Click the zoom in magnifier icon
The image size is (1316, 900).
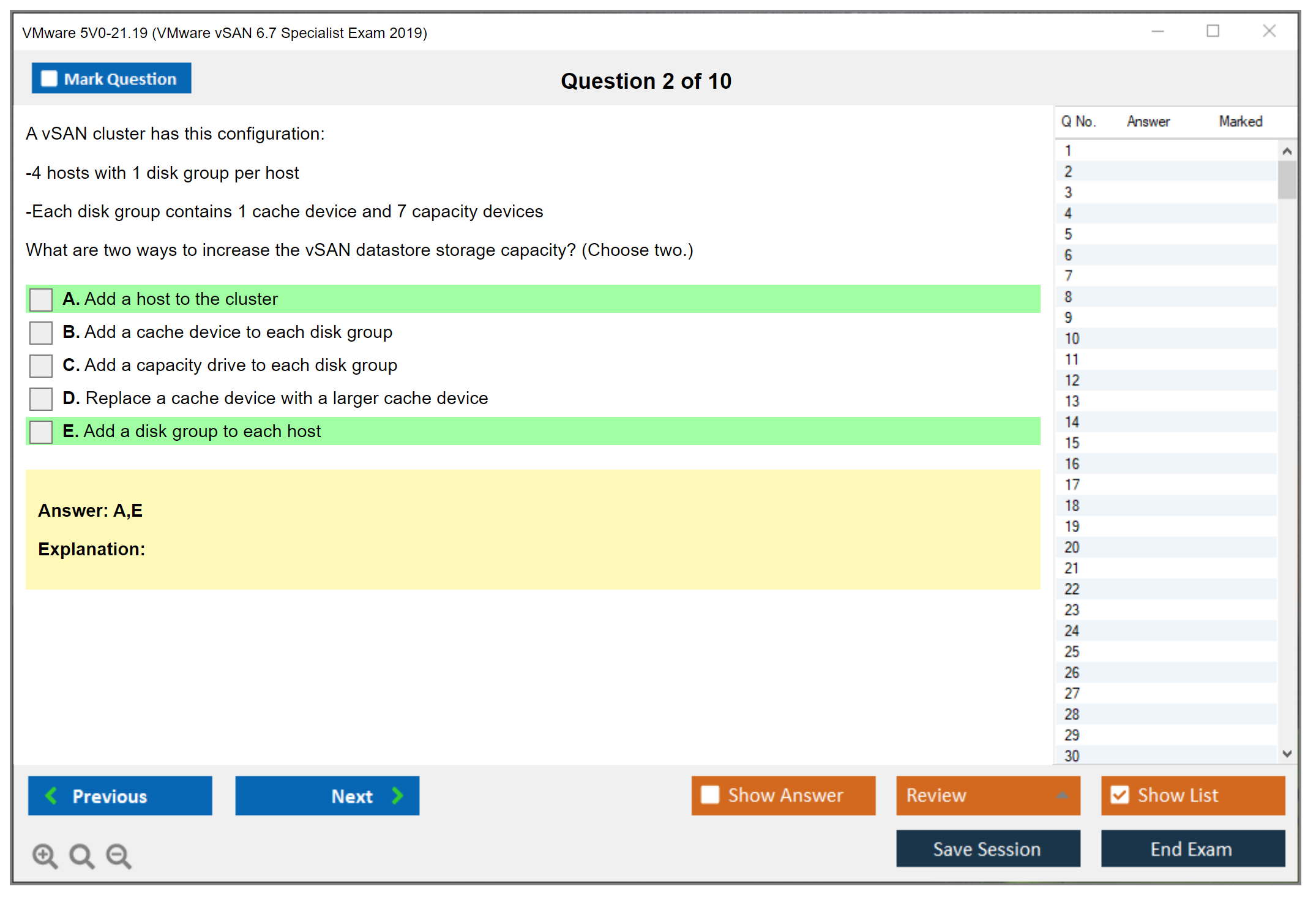pyautogui.click(x=45, y=855)
